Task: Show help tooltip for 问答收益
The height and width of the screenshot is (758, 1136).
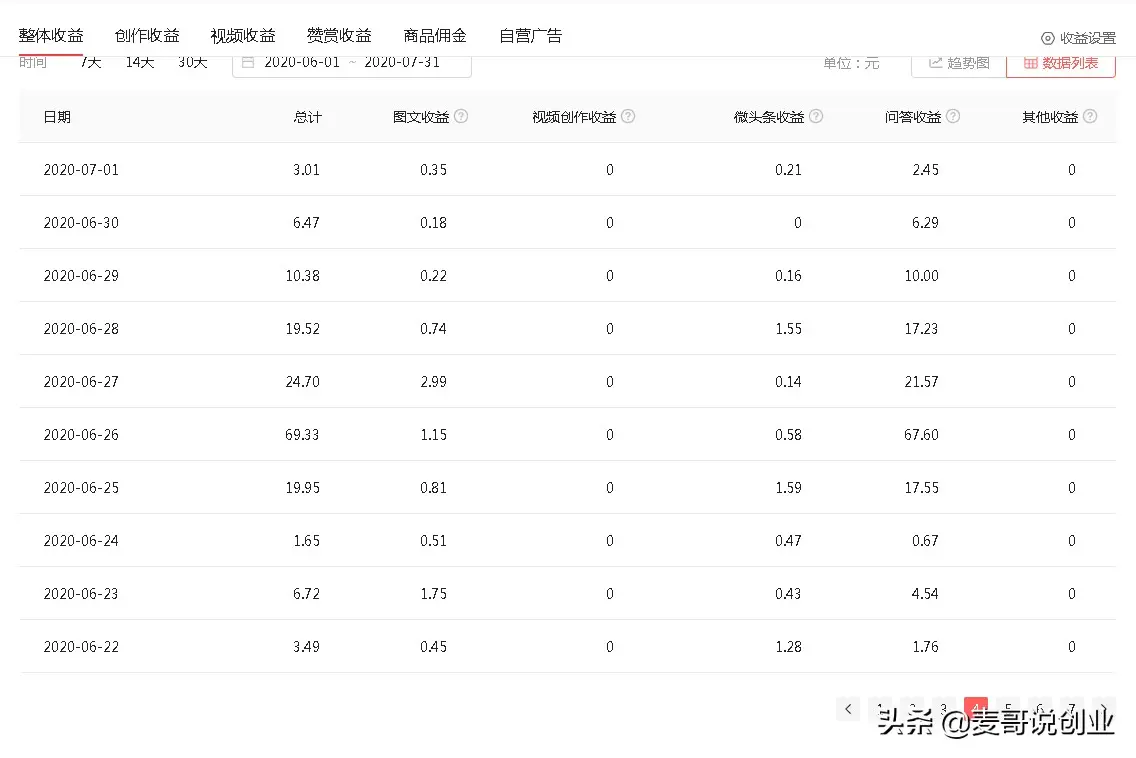Action: pos(953,116)
